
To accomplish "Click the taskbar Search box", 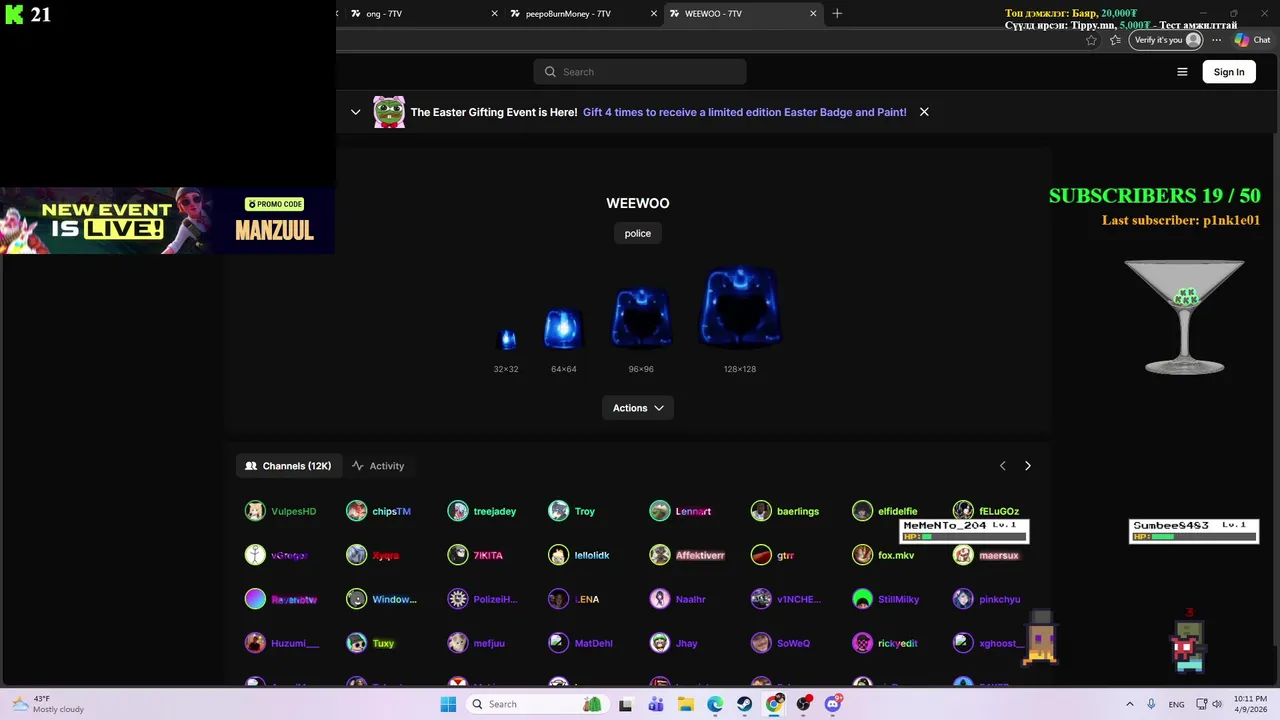I will (537, 704).
